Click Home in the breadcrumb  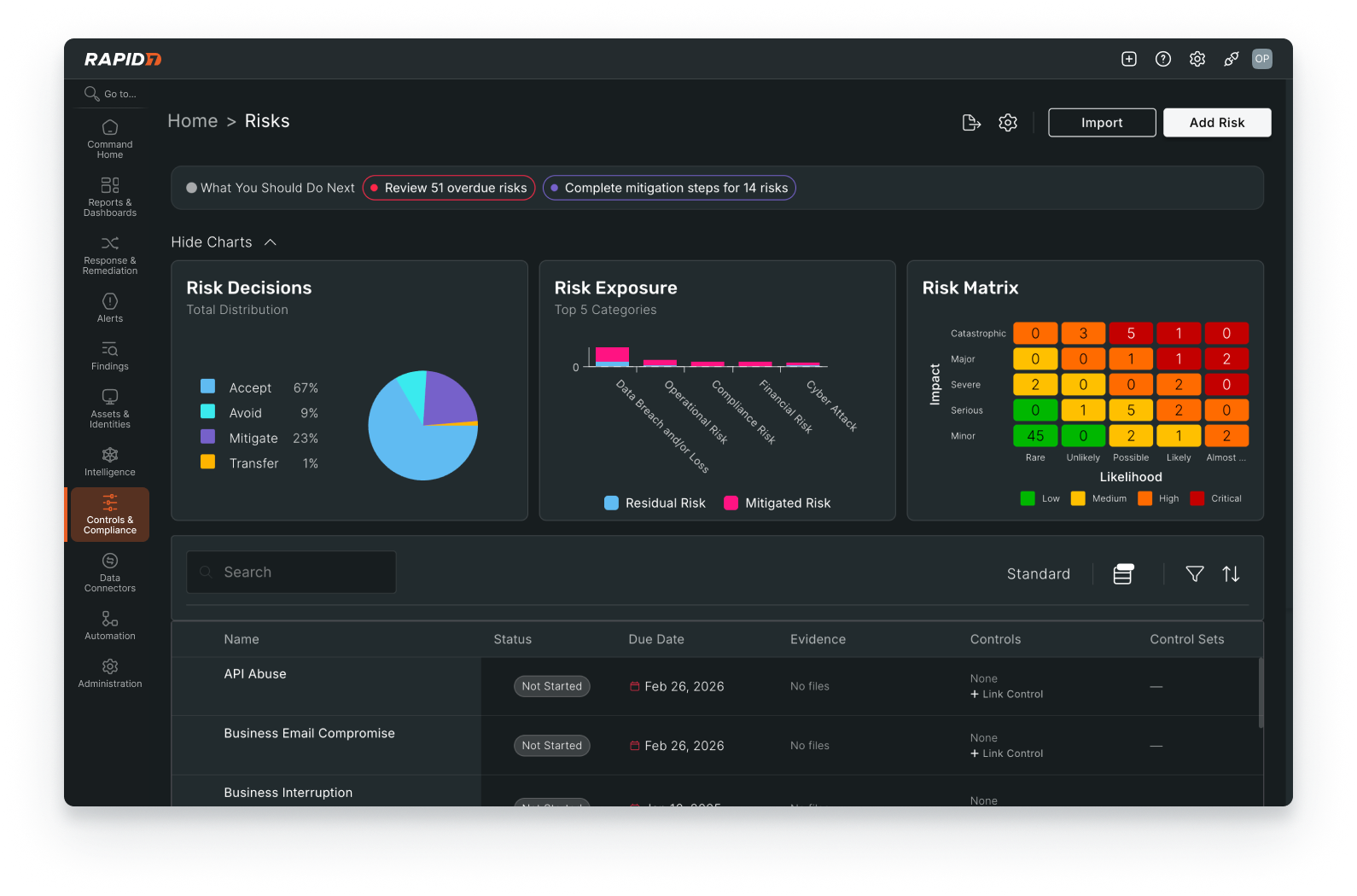[x=193, y=121]
